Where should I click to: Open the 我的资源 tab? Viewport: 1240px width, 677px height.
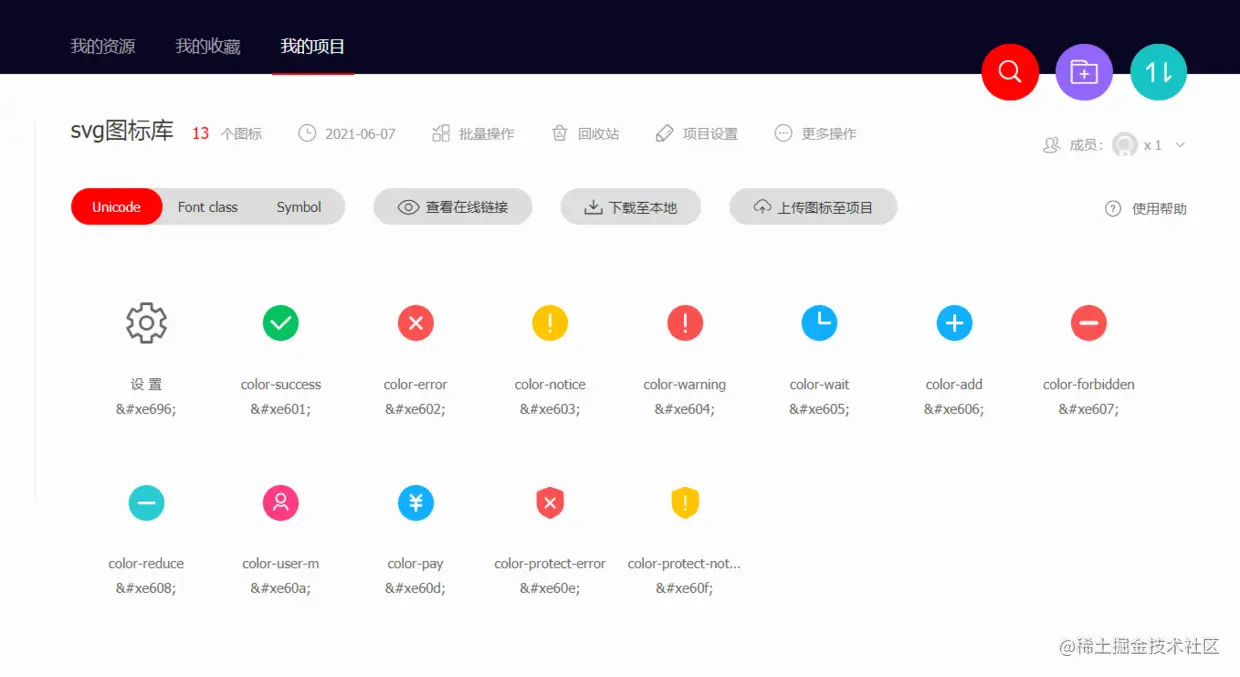pyautogui.click(x=103, y=46)
